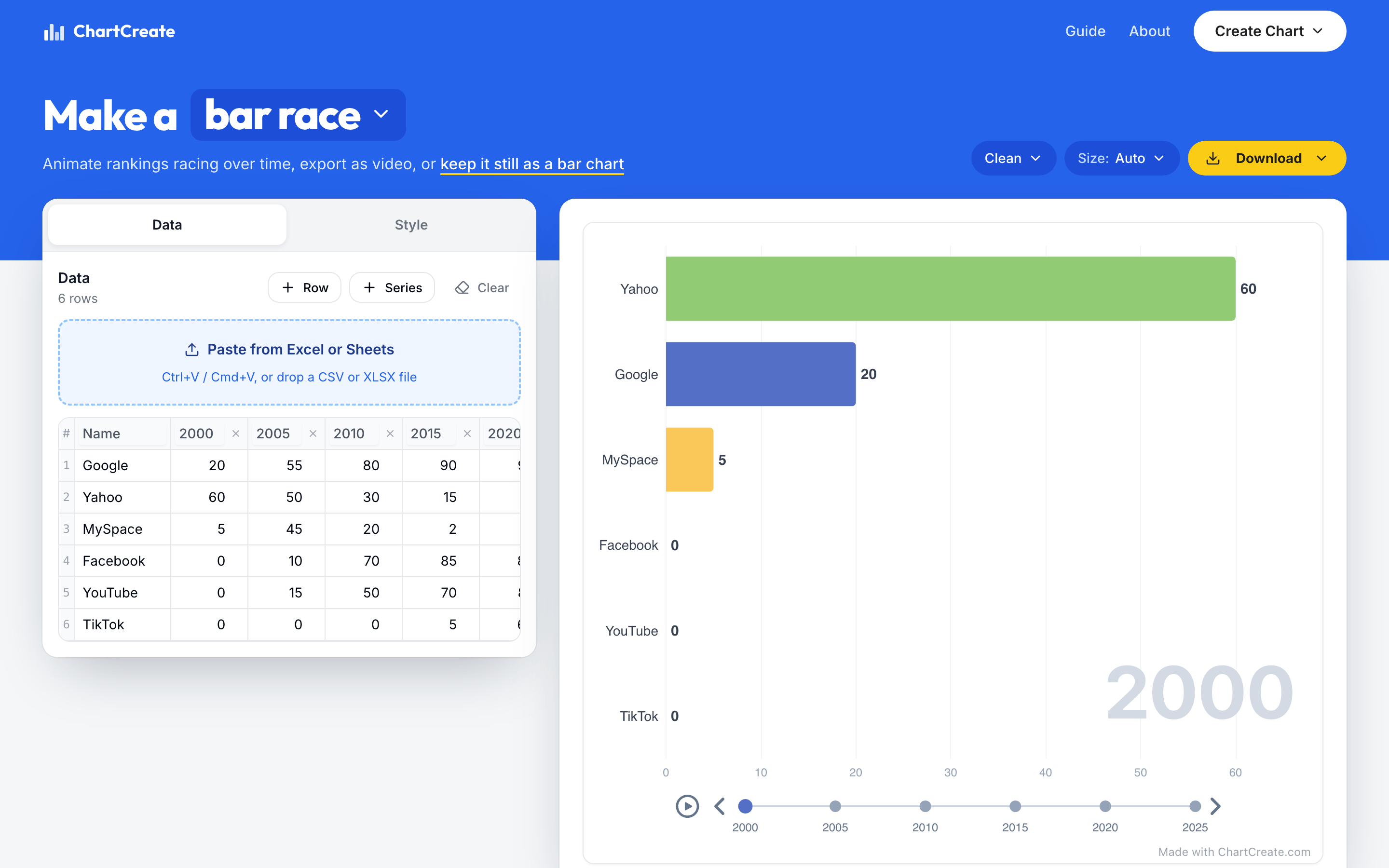Jump to the 2015 timeline point
The image size is (1389, 868).
[1015, 806]
